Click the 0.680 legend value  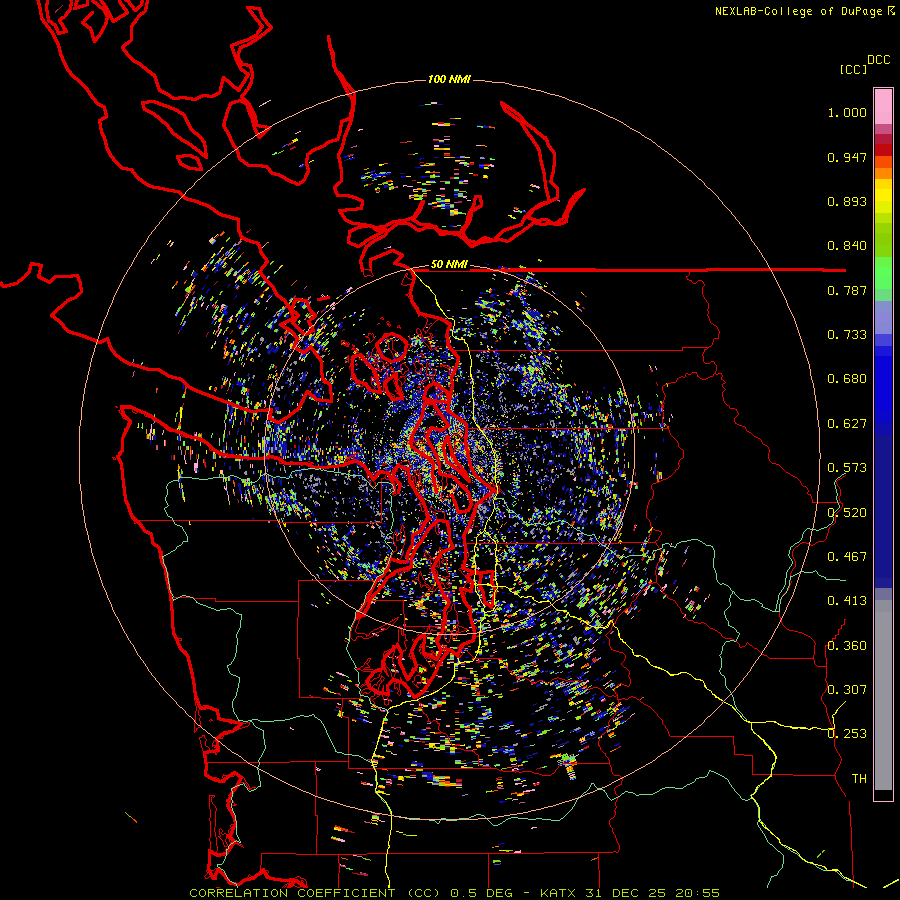pyautogui.click(x=847, y=379)
